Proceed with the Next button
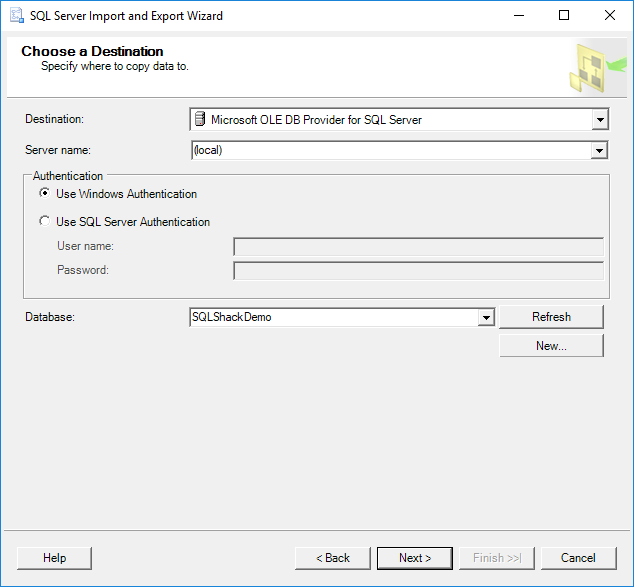634x587 pixels. pyautogui.click(x=415, y=558)
